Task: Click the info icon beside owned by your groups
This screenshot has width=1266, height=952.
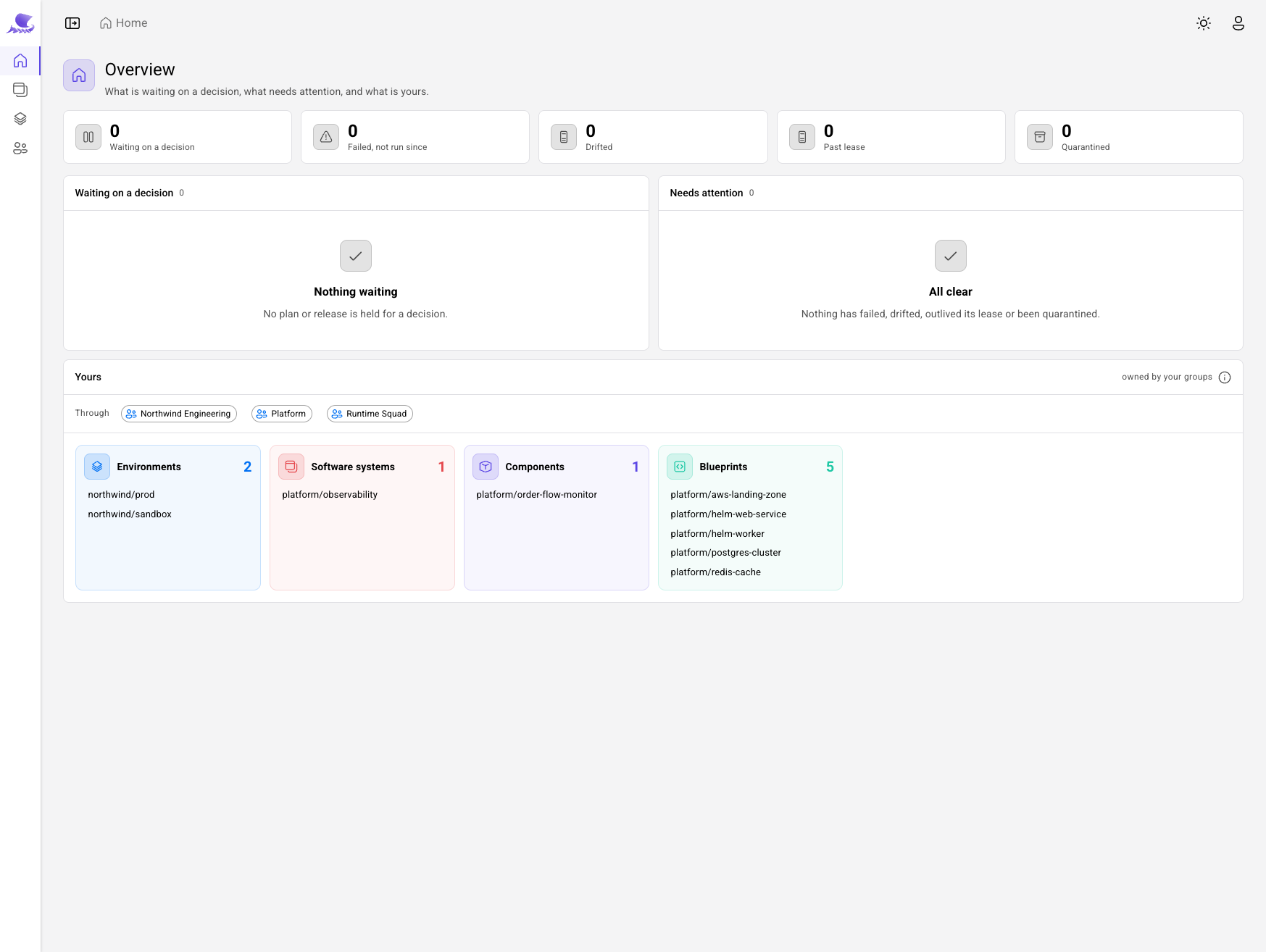Action: click(x=1225, y=377)
